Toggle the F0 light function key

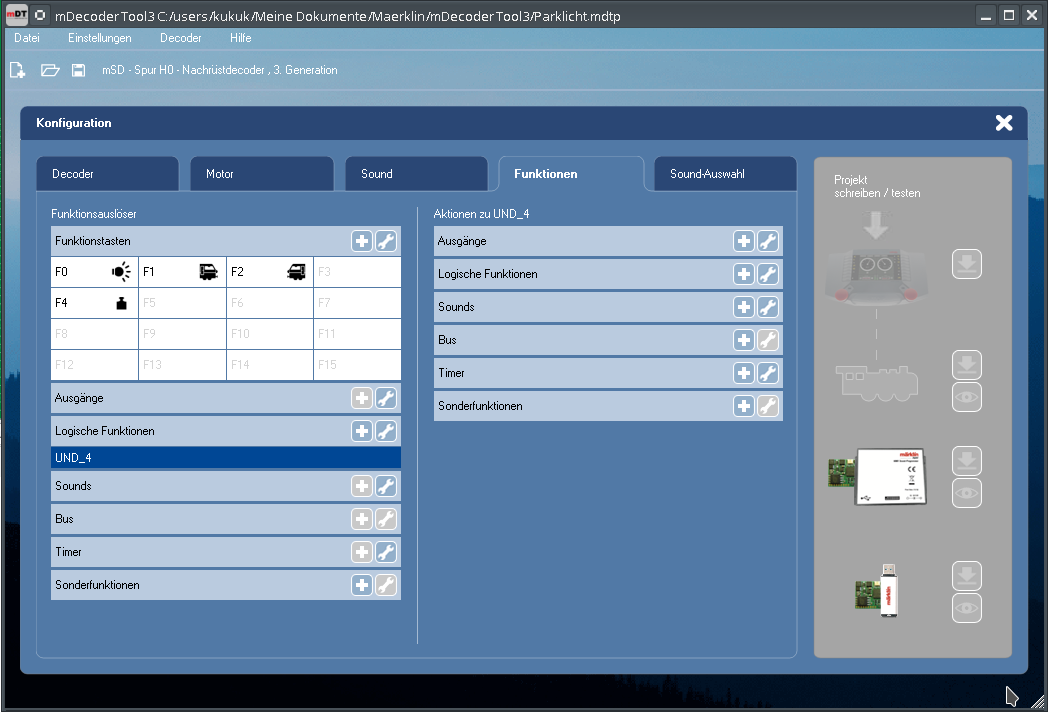point(94,272)
